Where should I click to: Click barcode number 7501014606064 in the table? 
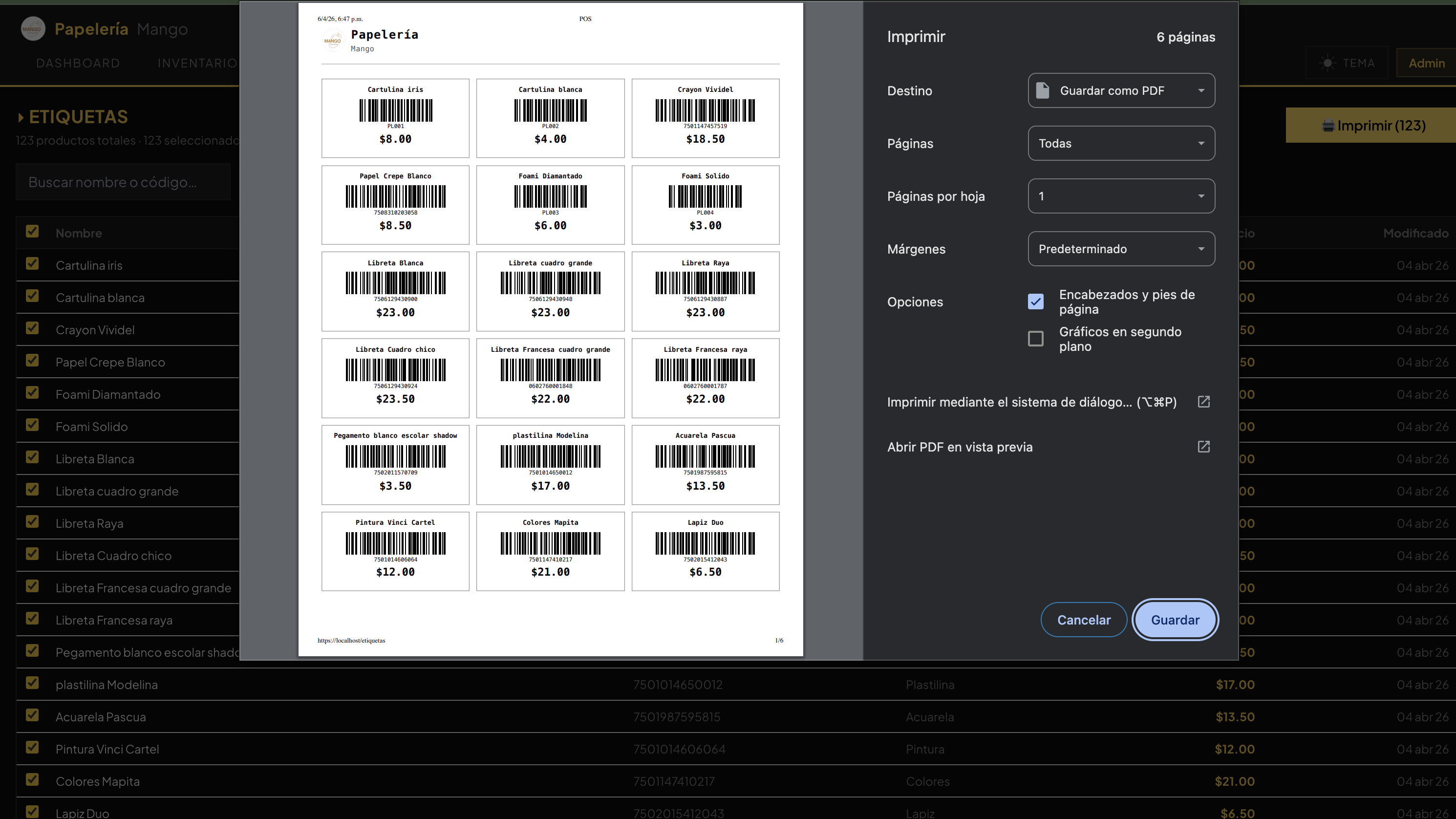(x=679, y=749)
